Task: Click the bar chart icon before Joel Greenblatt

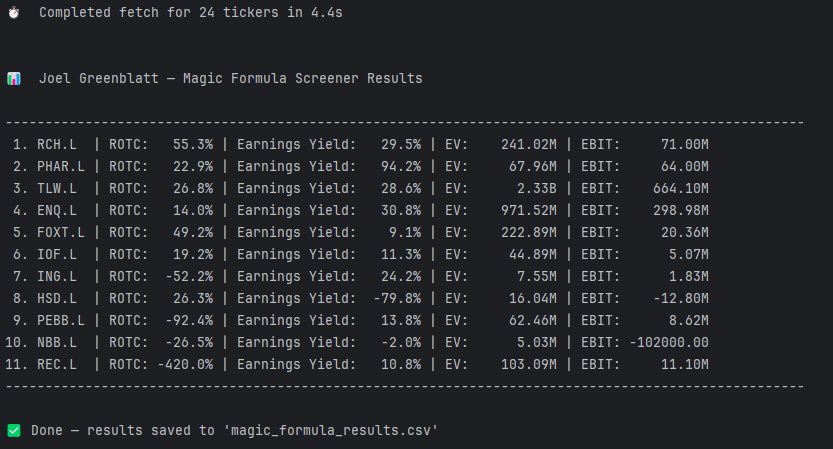Action: coord(14,78)
